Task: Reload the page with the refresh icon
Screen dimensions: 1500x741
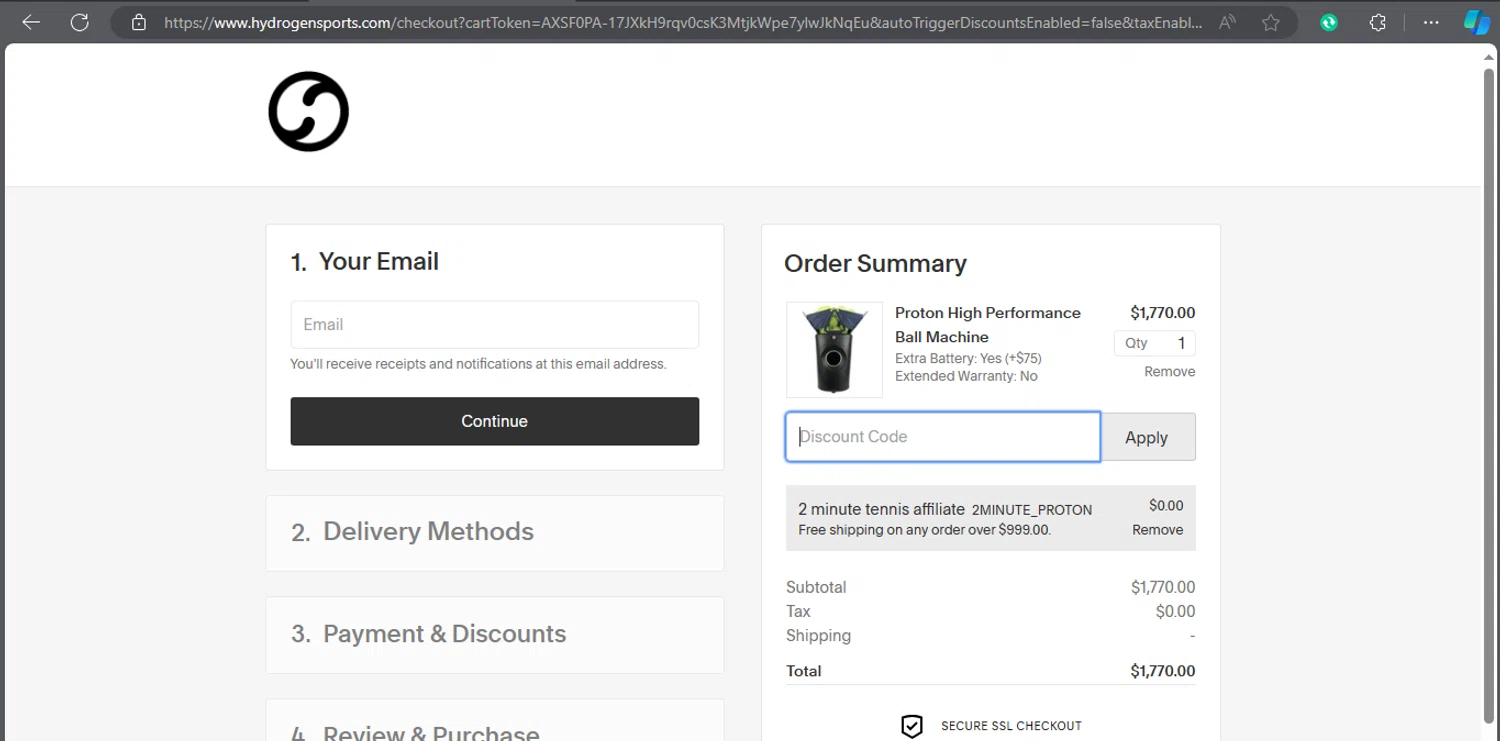Action: 79,22
